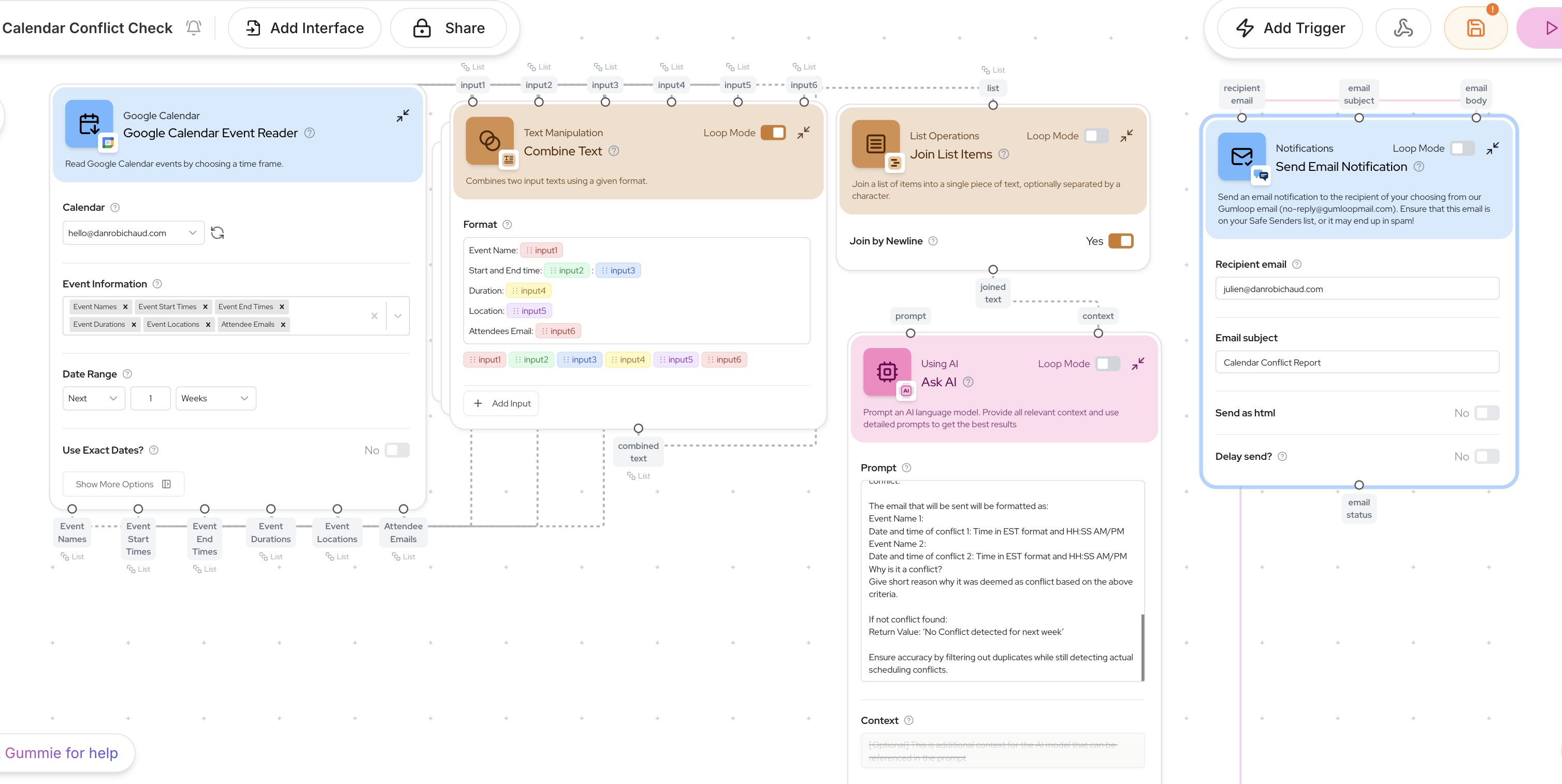Toggle the Join by Newline switch

point(1121,241)
